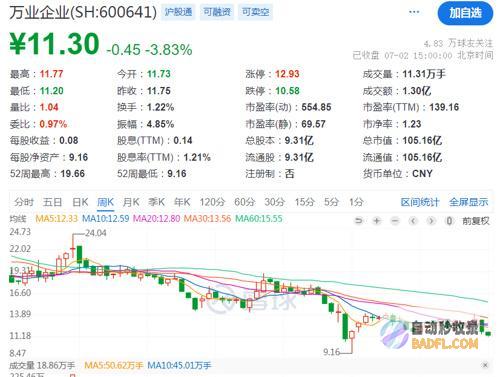Click the round 0 icon beside 前复权

tap(449, 221)
